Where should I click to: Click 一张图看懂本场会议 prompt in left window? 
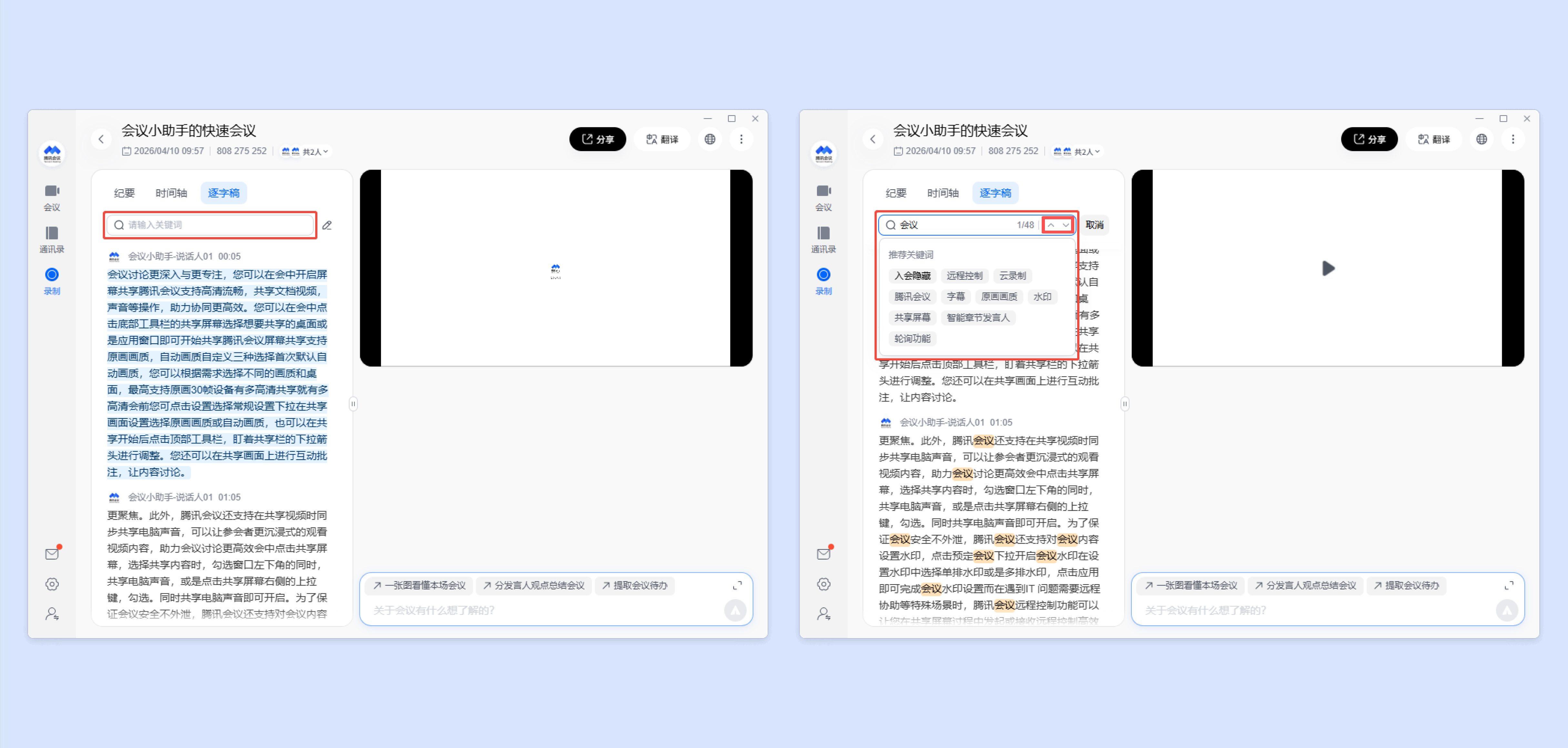point(419,585)
